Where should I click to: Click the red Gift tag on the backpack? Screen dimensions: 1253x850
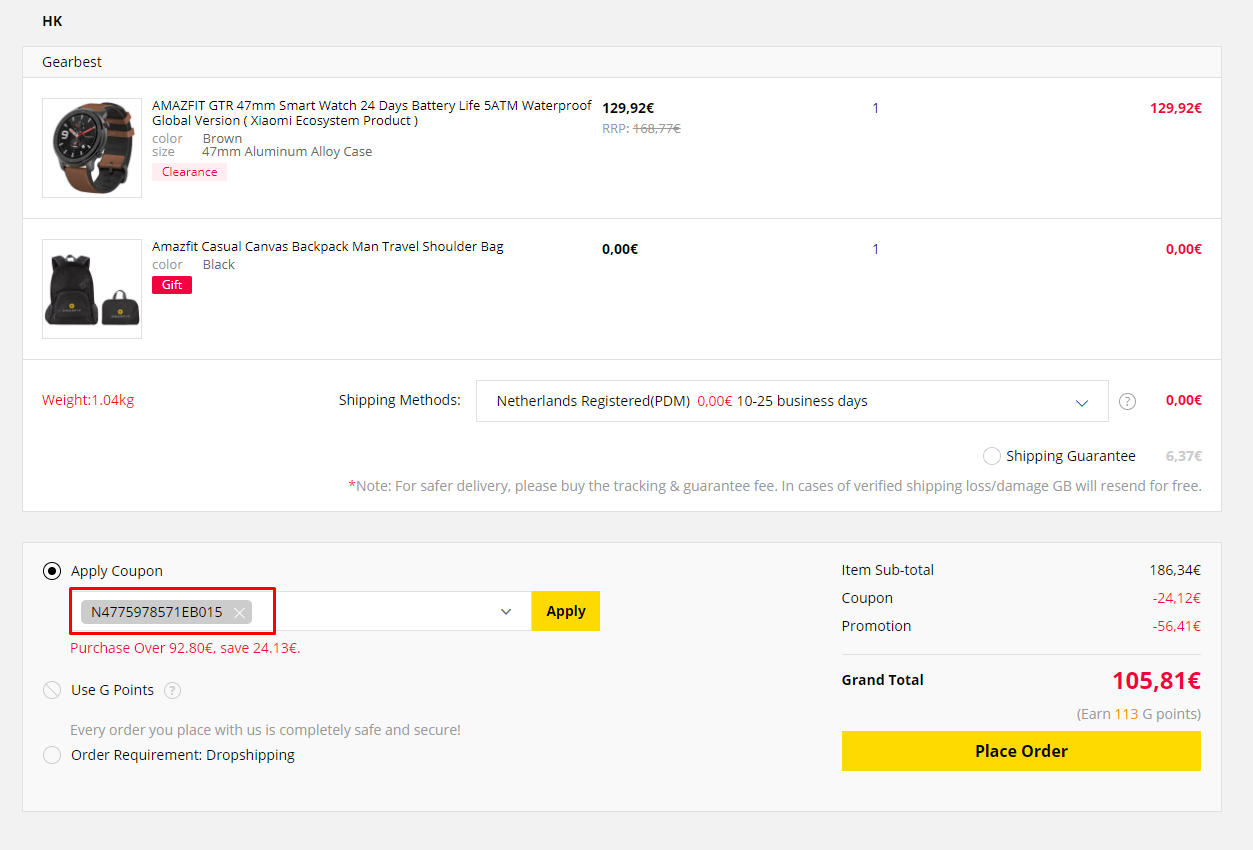pyautogui.click(x=172, y=285)
